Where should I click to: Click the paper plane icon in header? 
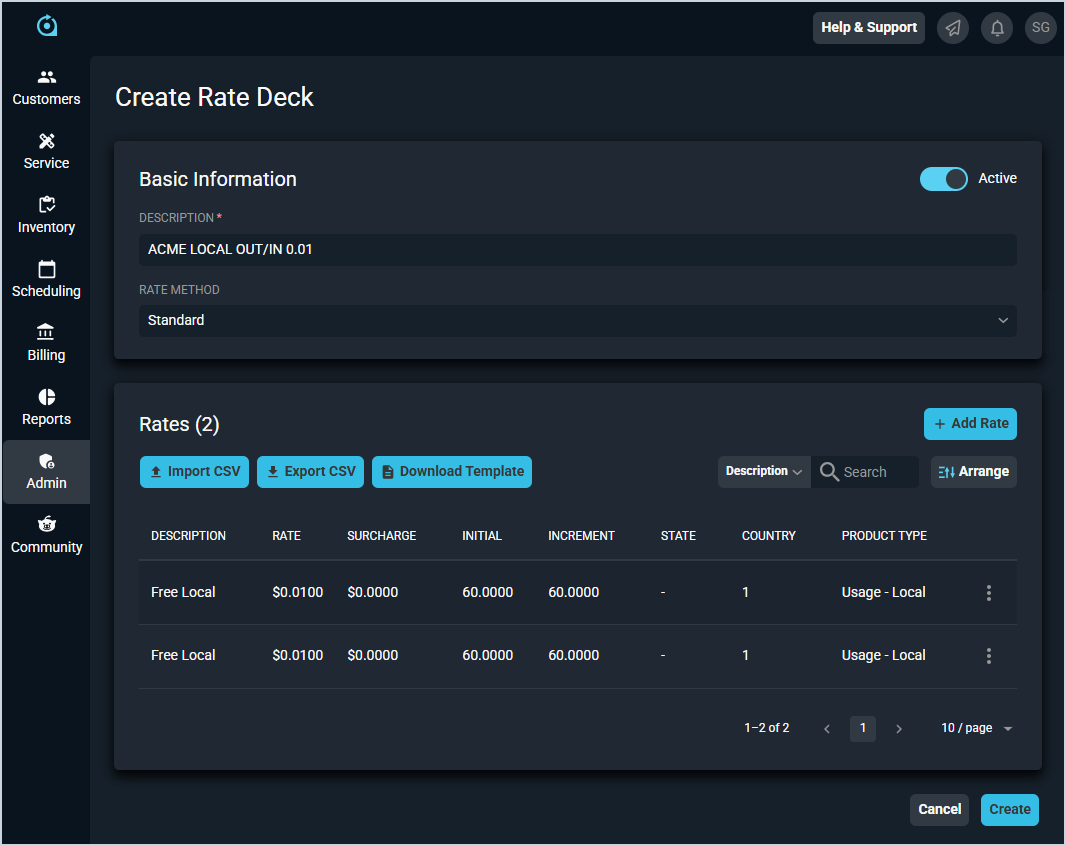pyautogui.click(x=953, y=28)
